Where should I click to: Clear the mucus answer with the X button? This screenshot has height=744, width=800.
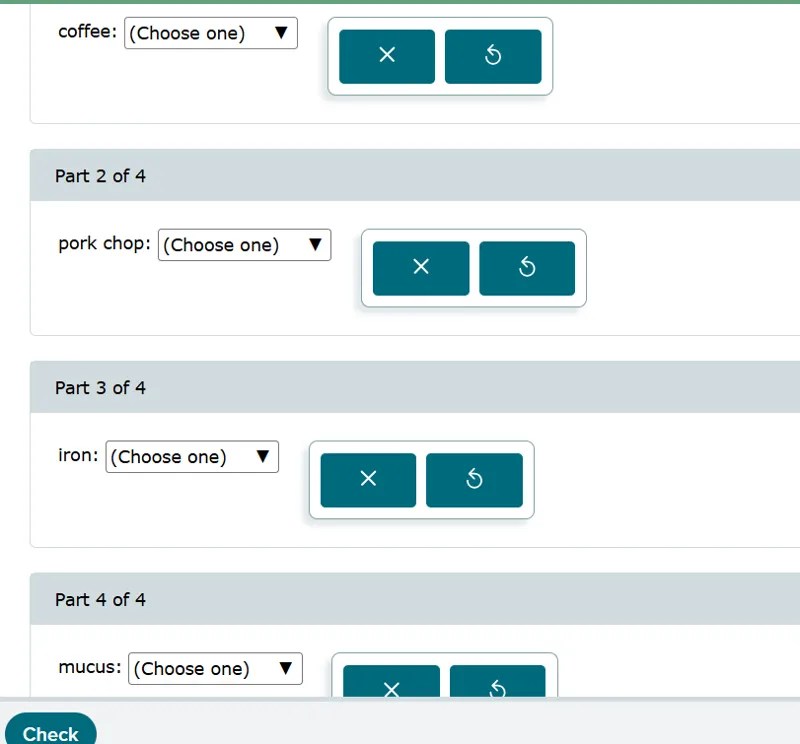391,681
